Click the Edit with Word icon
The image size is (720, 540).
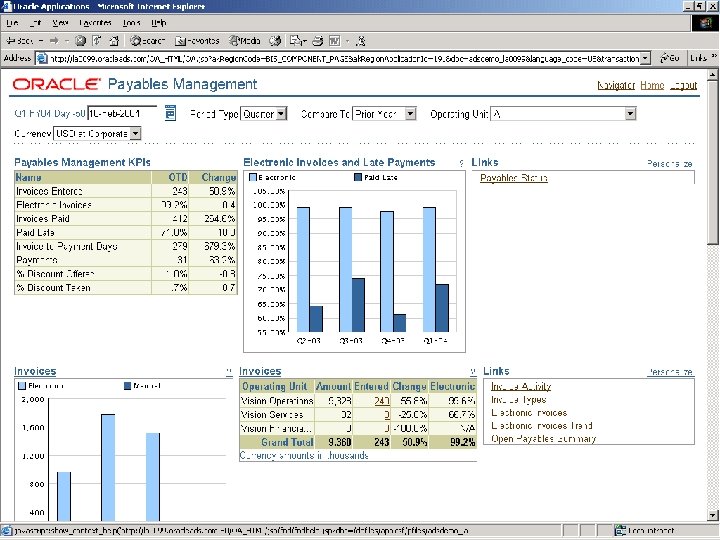pyautogui.click(x=335, y=41)
